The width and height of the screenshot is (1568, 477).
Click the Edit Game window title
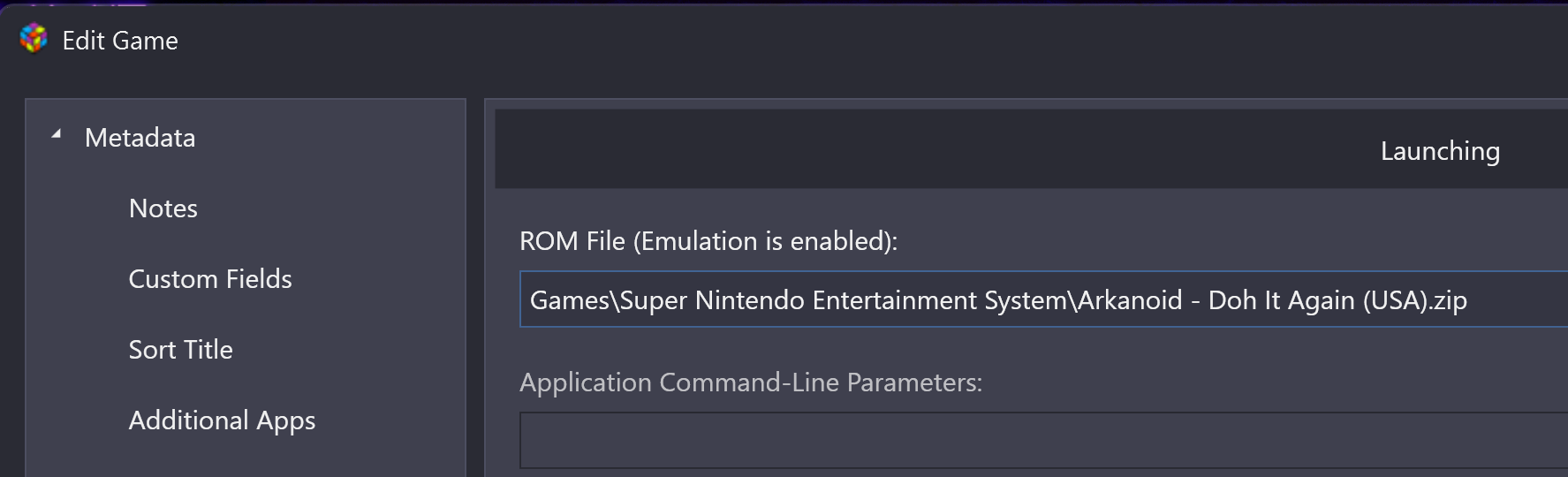click(120, 41)
